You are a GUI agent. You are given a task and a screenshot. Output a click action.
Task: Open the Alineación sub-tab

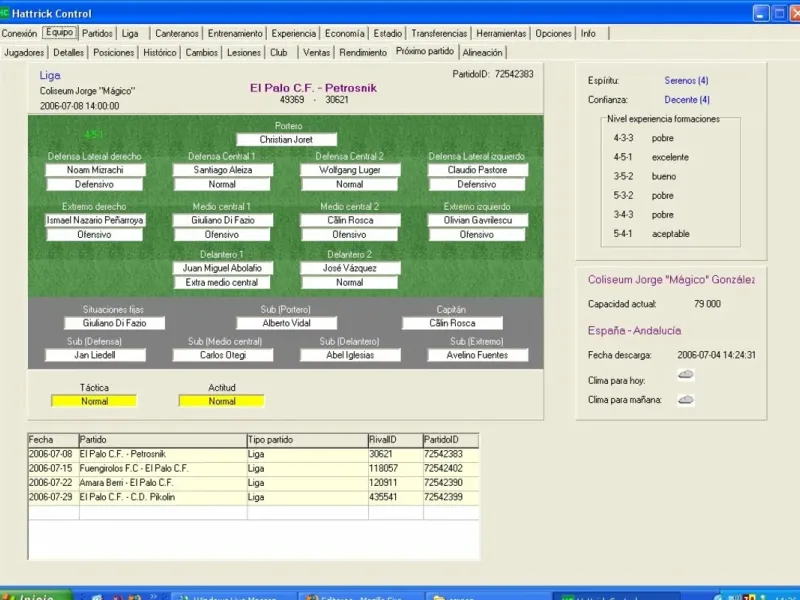[483, 53]
